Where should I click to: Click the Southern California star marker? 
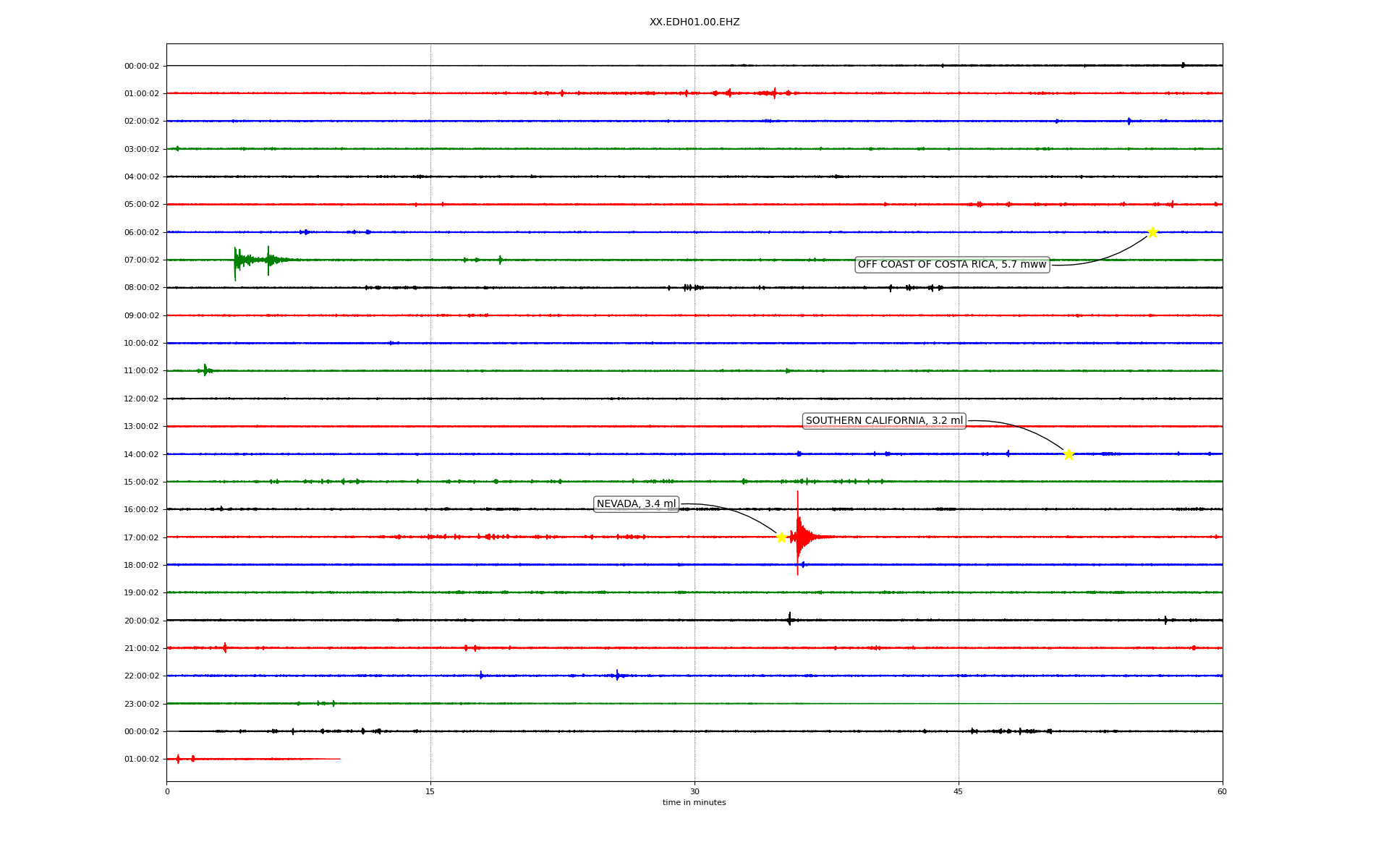(x=1069, y=454)
